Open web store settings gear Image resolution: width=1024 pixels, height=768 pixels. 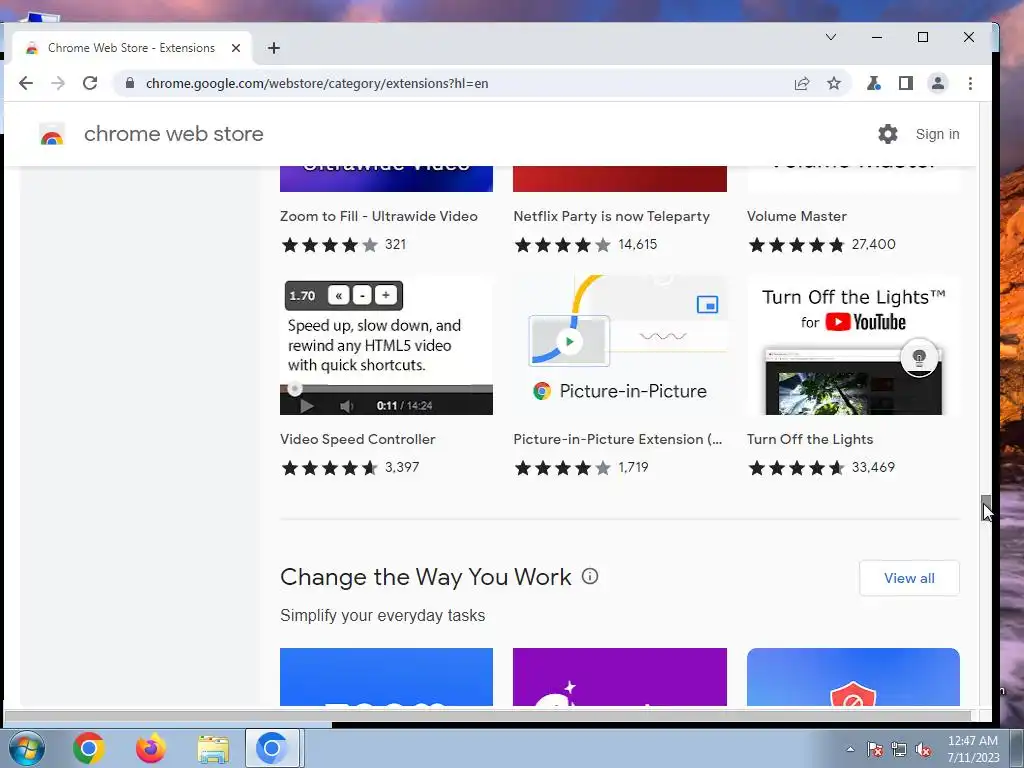(888, 134)
